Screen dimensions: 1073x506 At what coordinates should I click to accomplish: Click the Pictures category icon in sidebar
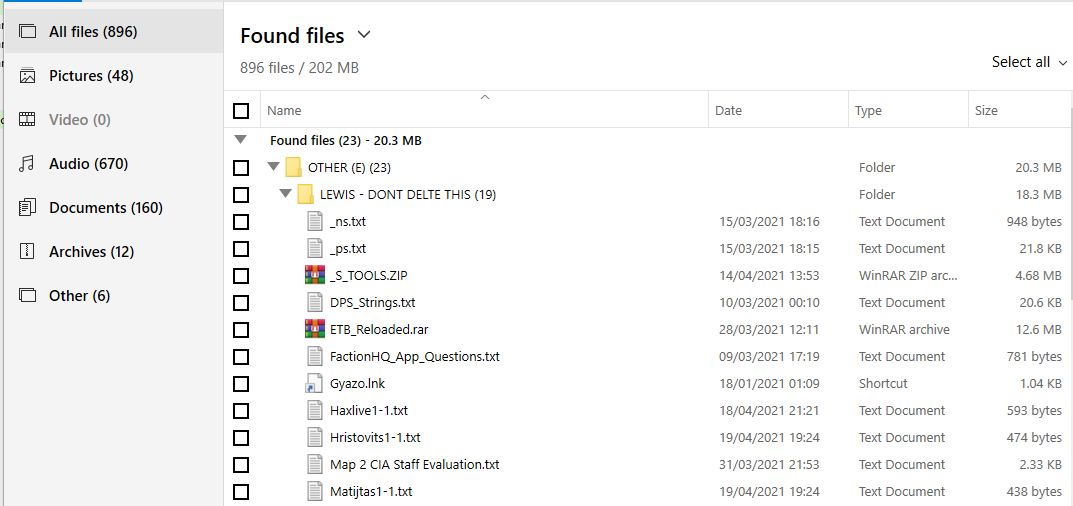tap(28, 76)
